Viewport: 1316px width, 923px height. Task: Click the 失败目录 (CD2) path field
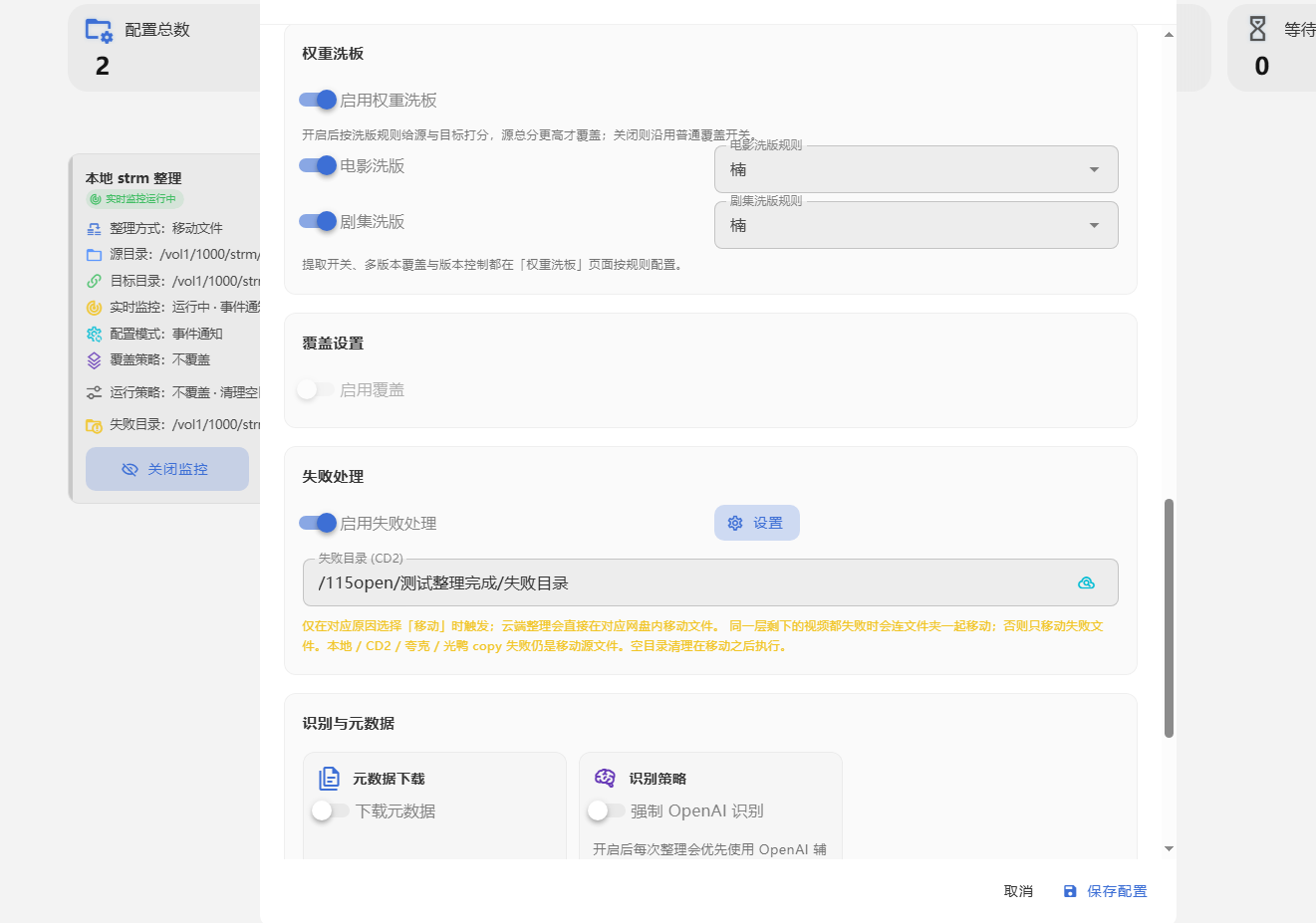tap(710, 582)
